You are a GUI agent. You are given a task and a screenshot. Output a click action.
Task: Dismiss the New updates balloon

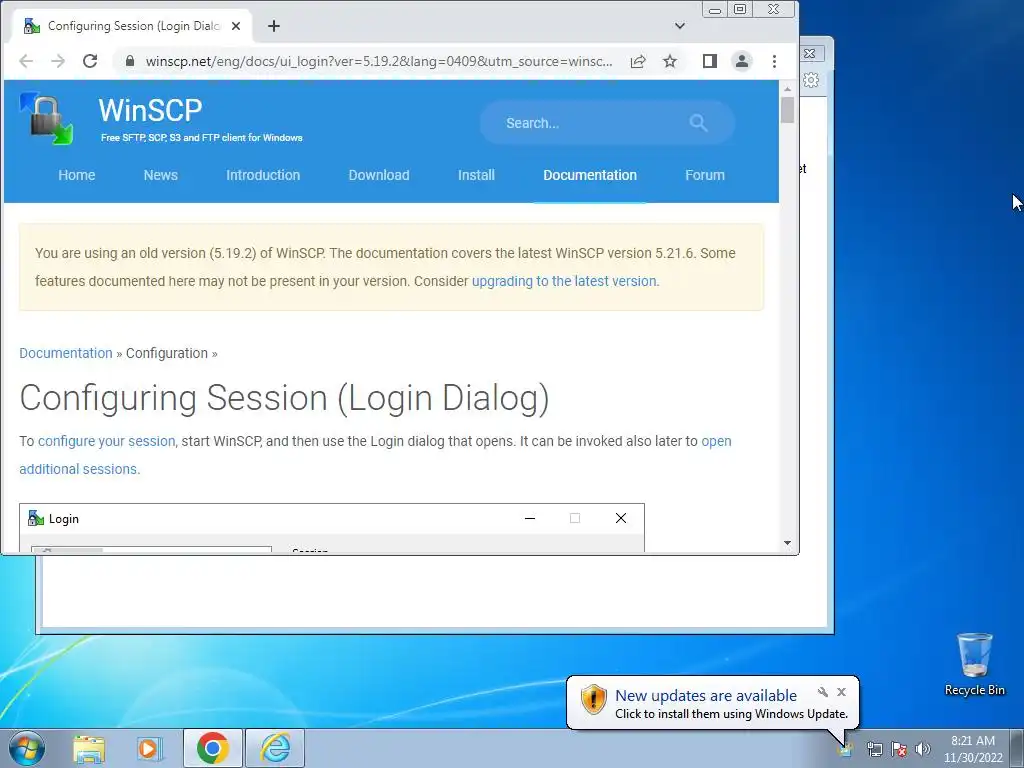coord(842,692)
